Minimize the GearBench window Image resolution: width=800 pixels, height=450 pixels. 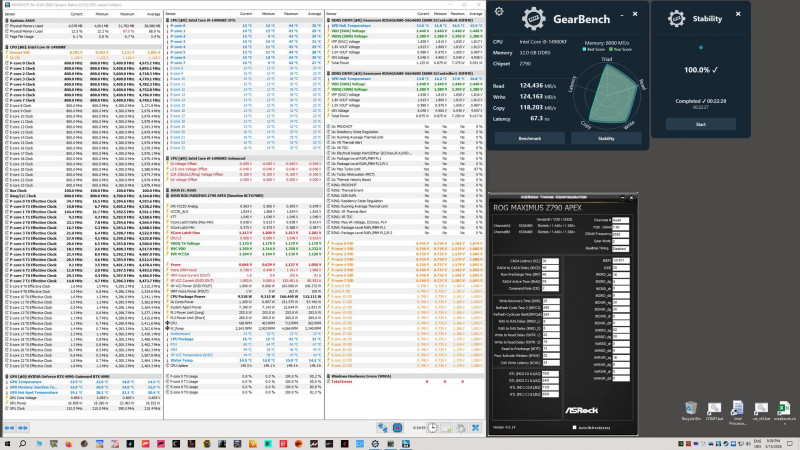(x=621, y=15)
